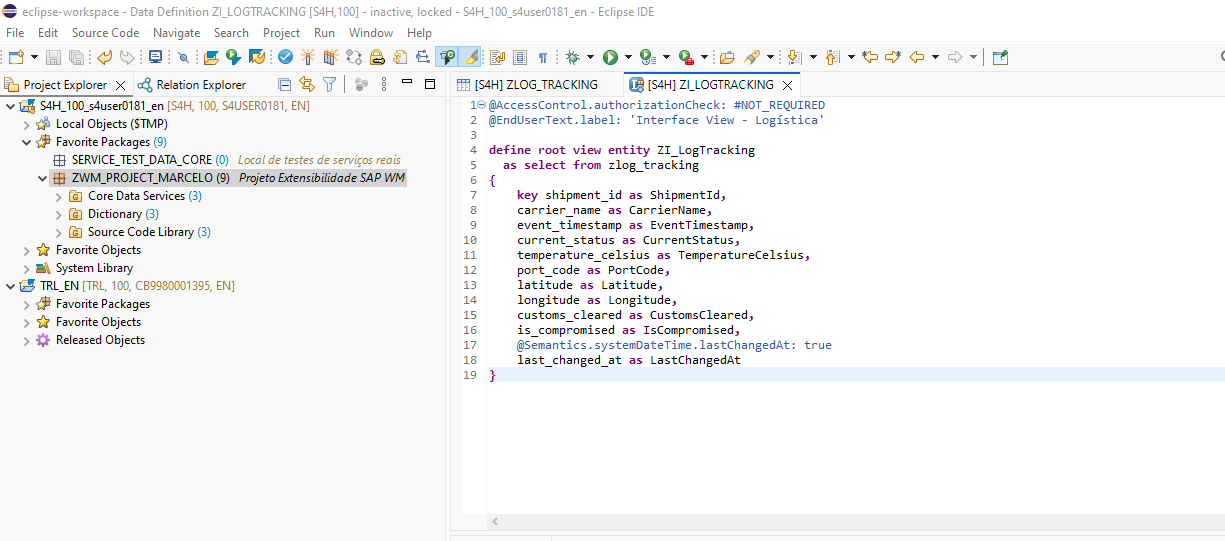The image size is (1225, 541).
Task: Click the Back navigation arrow icon
Action: click(916, 57)
